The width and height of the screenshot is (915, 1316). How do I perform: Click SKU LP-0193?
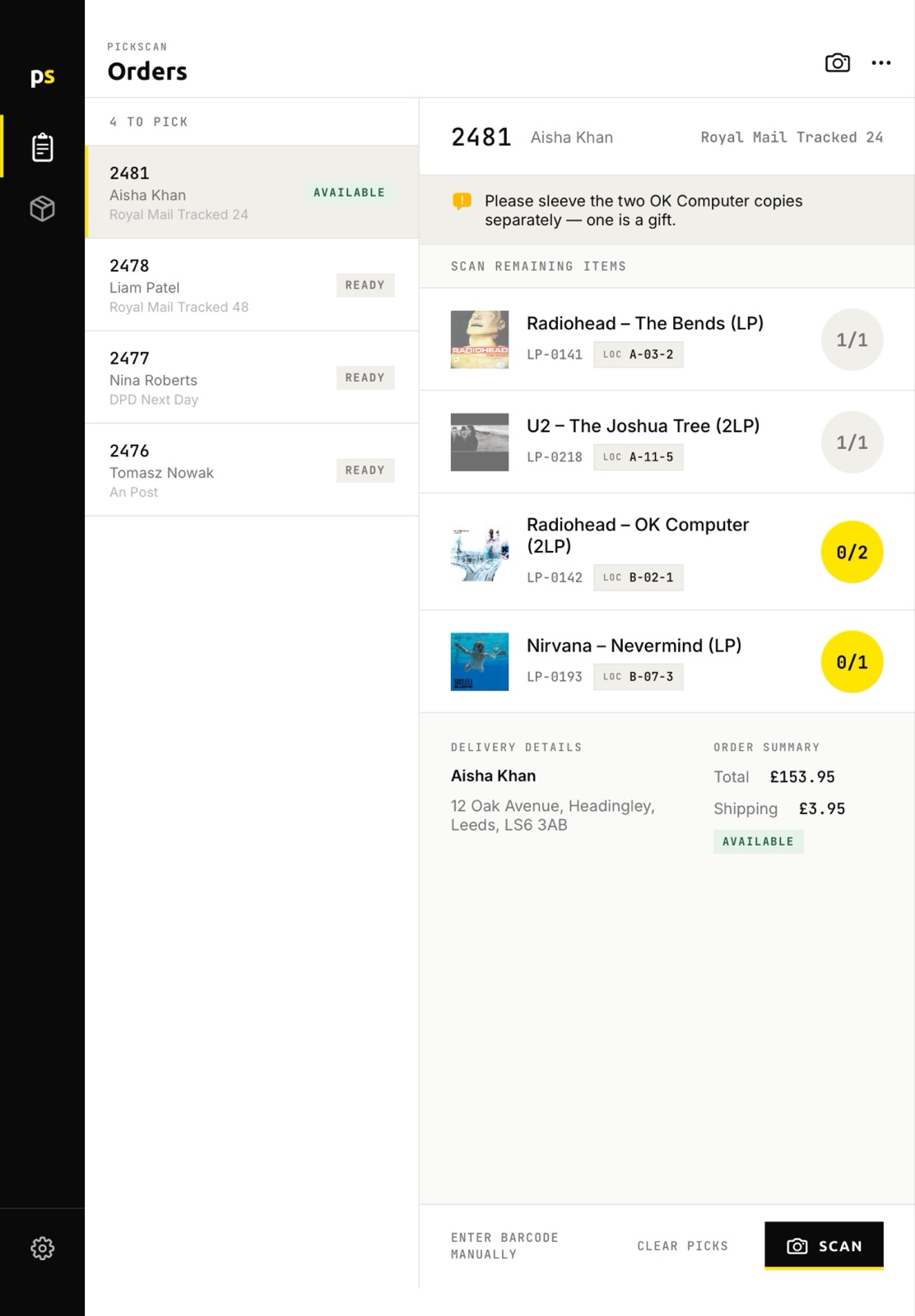pyautogui.click(x=555, y=677)
